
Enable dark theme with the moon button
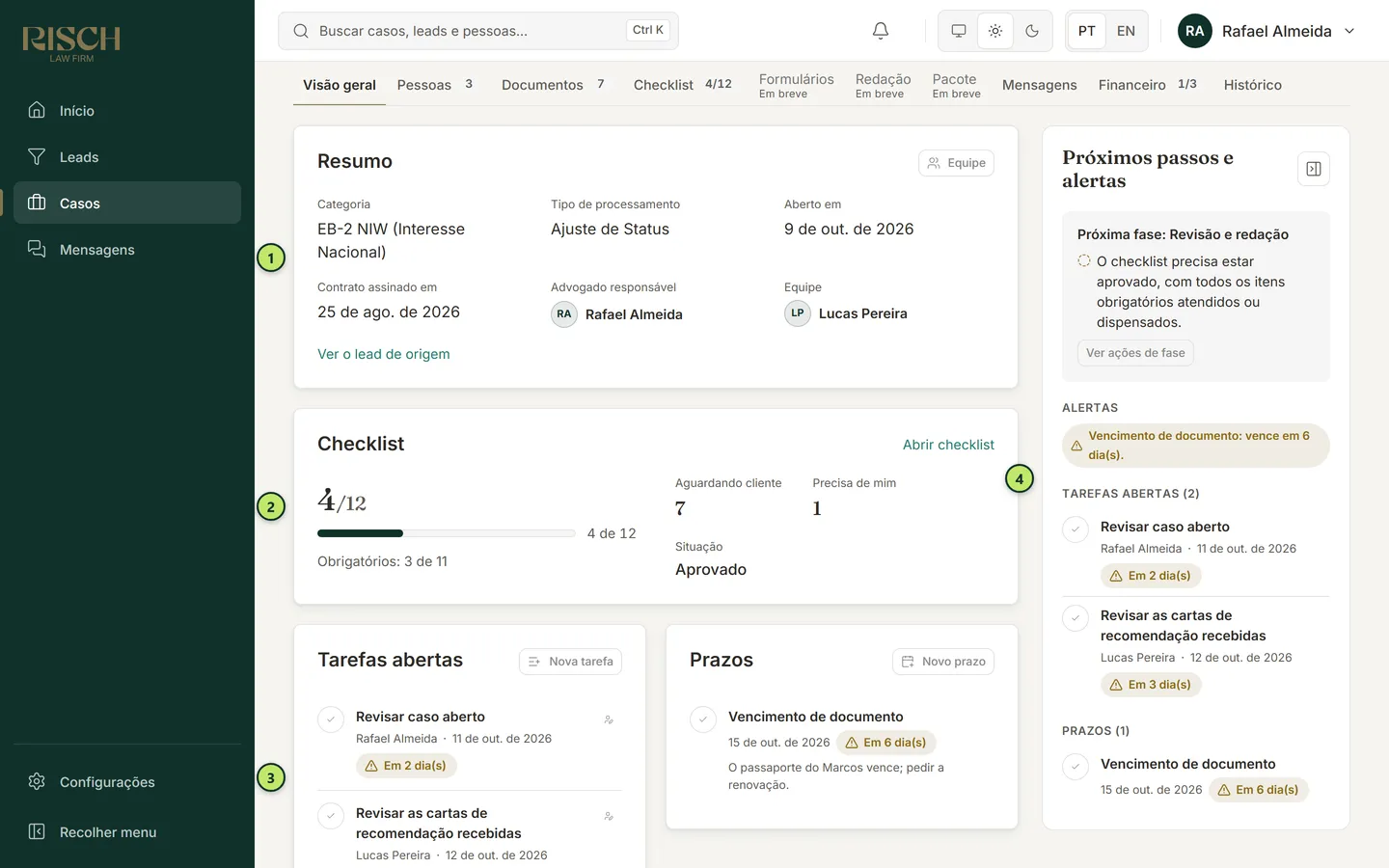click(1032, 31)
